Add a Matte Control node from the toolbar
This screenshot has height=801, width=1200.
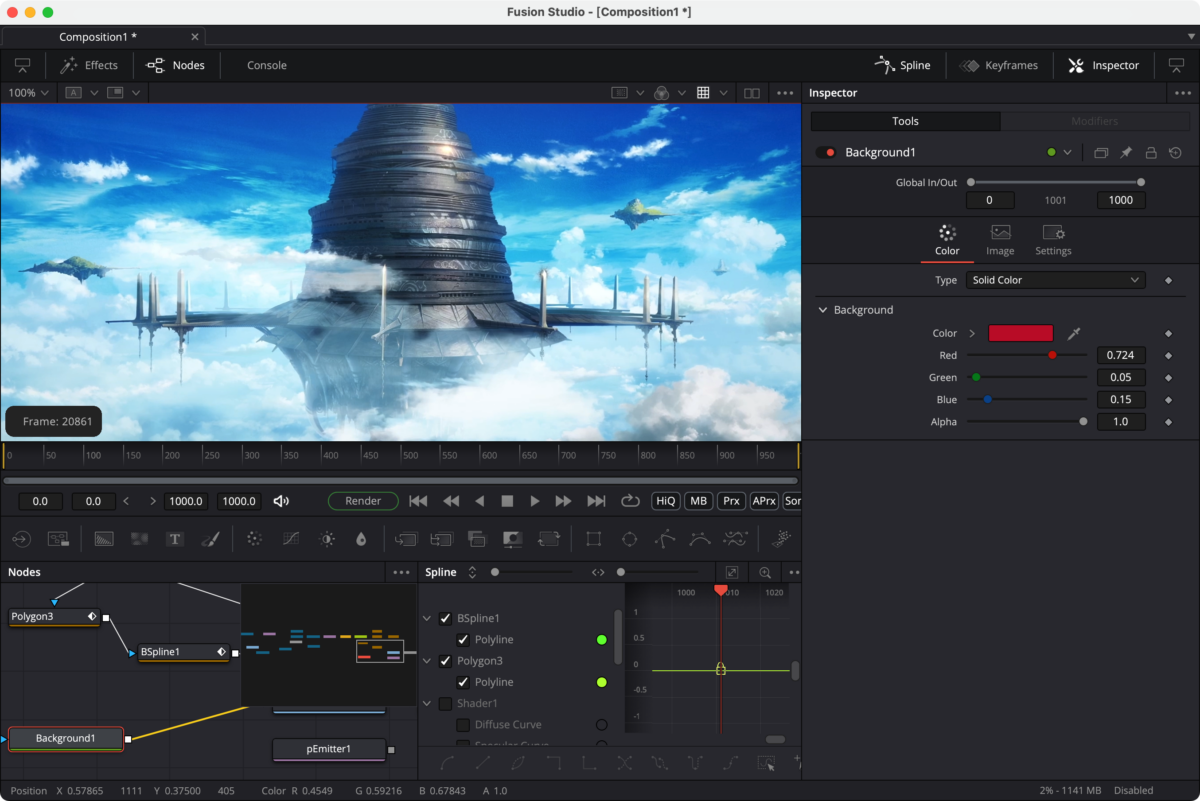coord(512,539)
